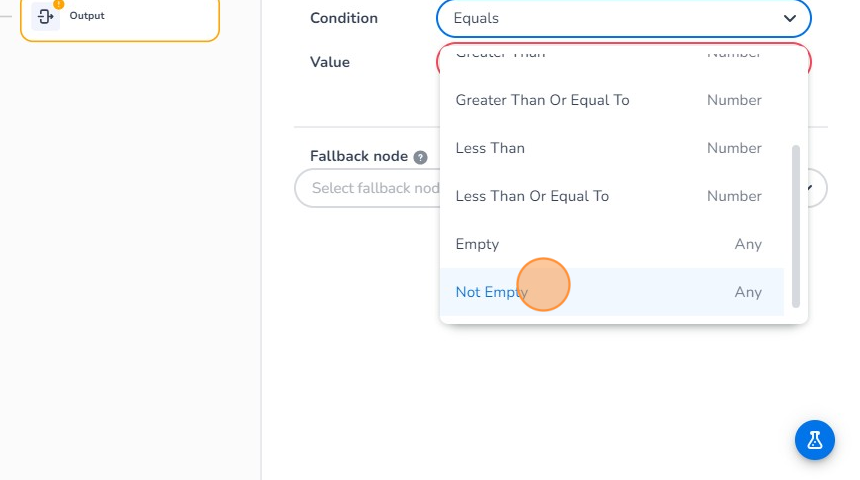This screenshot has width=860, height=480.
Task: Click the 'Fallback node' label text
Action: pos(359,157)
